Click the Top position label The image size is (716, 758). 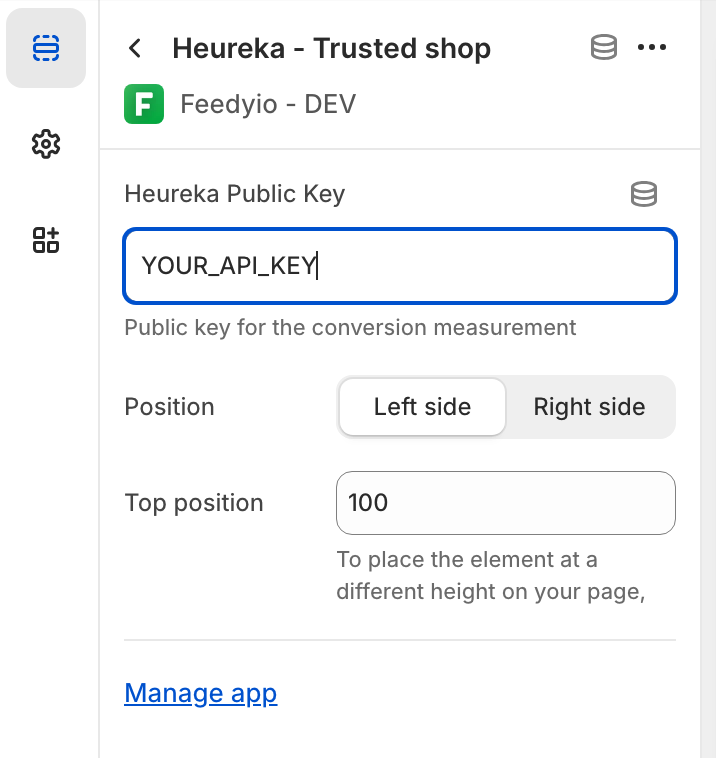click(x=194, y=502)
